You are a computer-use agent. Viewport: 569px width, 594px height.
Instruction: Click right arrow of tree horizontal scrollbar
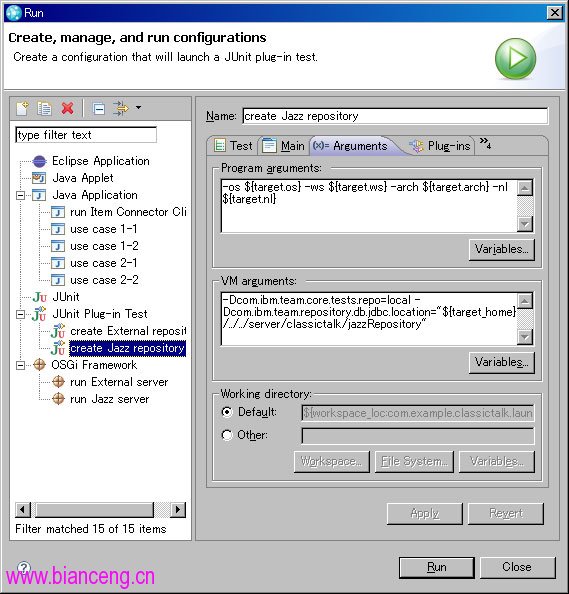[178, 510]
